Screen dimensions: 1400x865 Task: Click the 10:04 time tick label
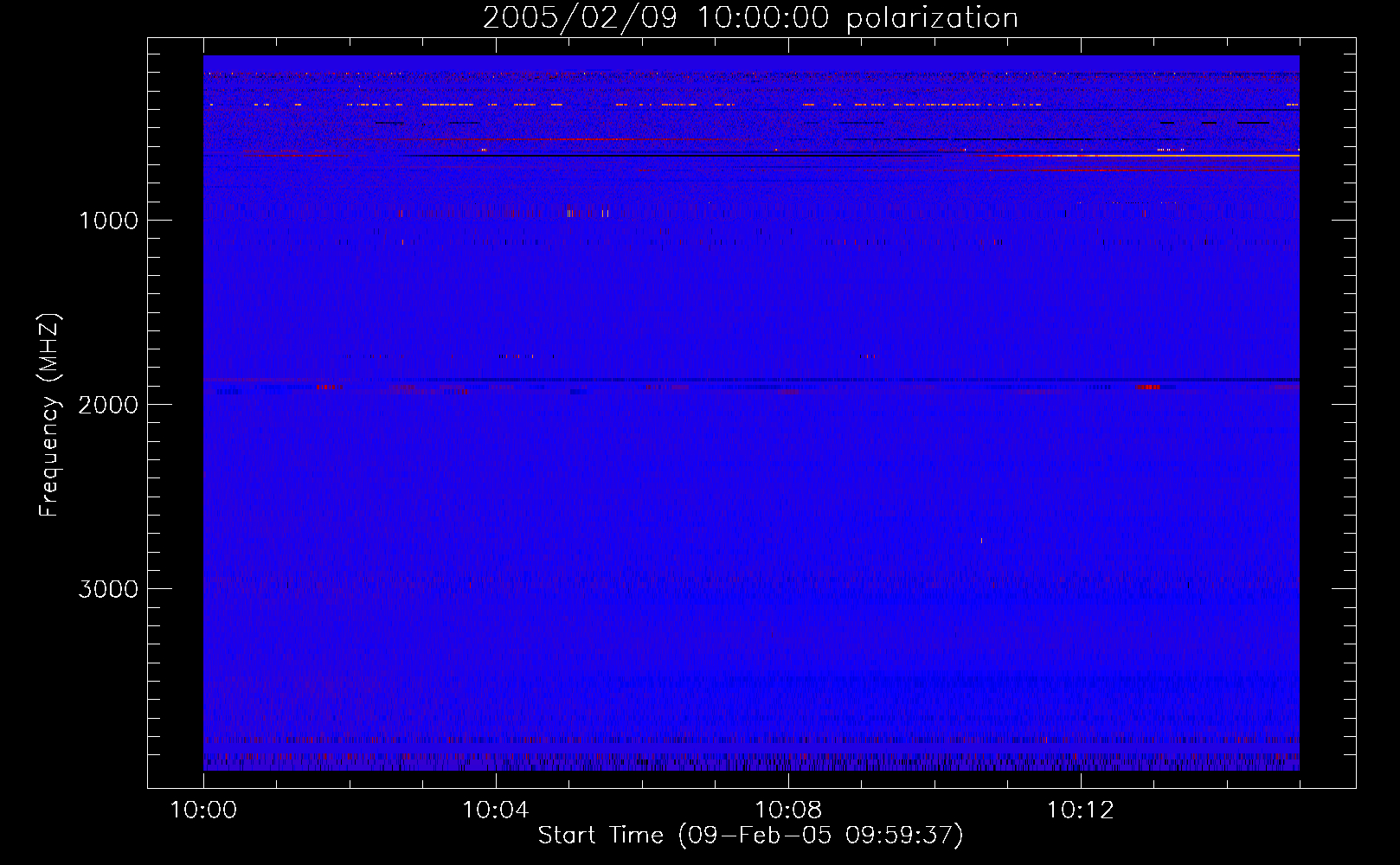tap(496, 811)
